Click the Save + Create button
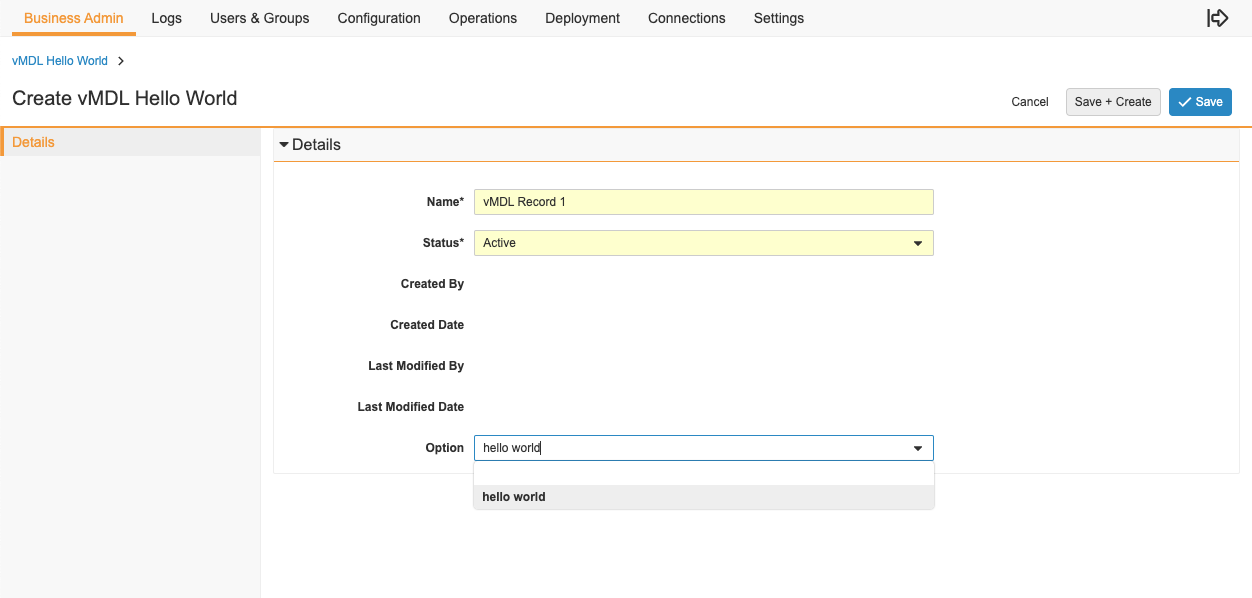 (1113, 102)
